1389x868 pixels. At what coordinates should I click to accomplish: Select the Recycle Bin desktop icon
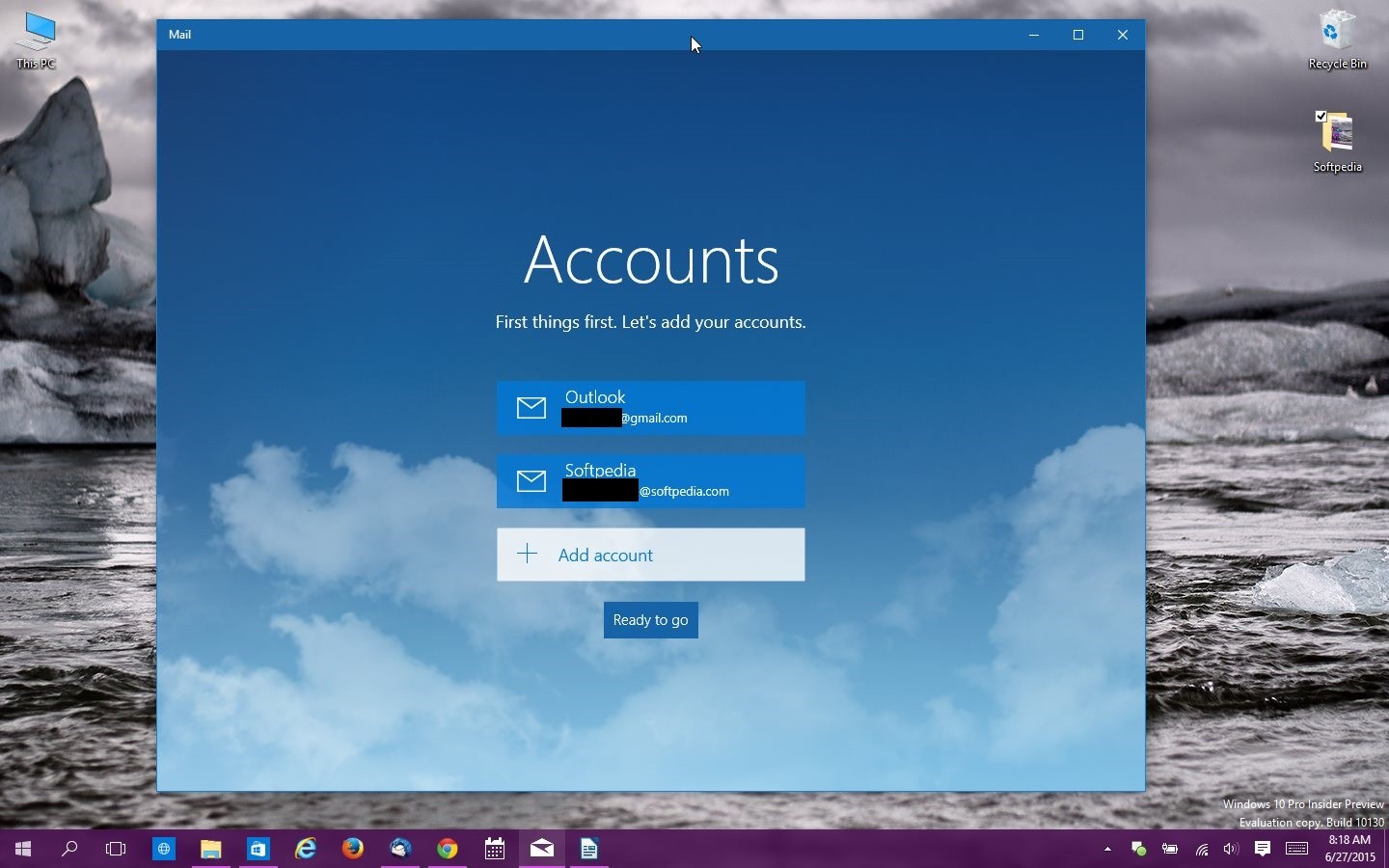(1337, 40)
